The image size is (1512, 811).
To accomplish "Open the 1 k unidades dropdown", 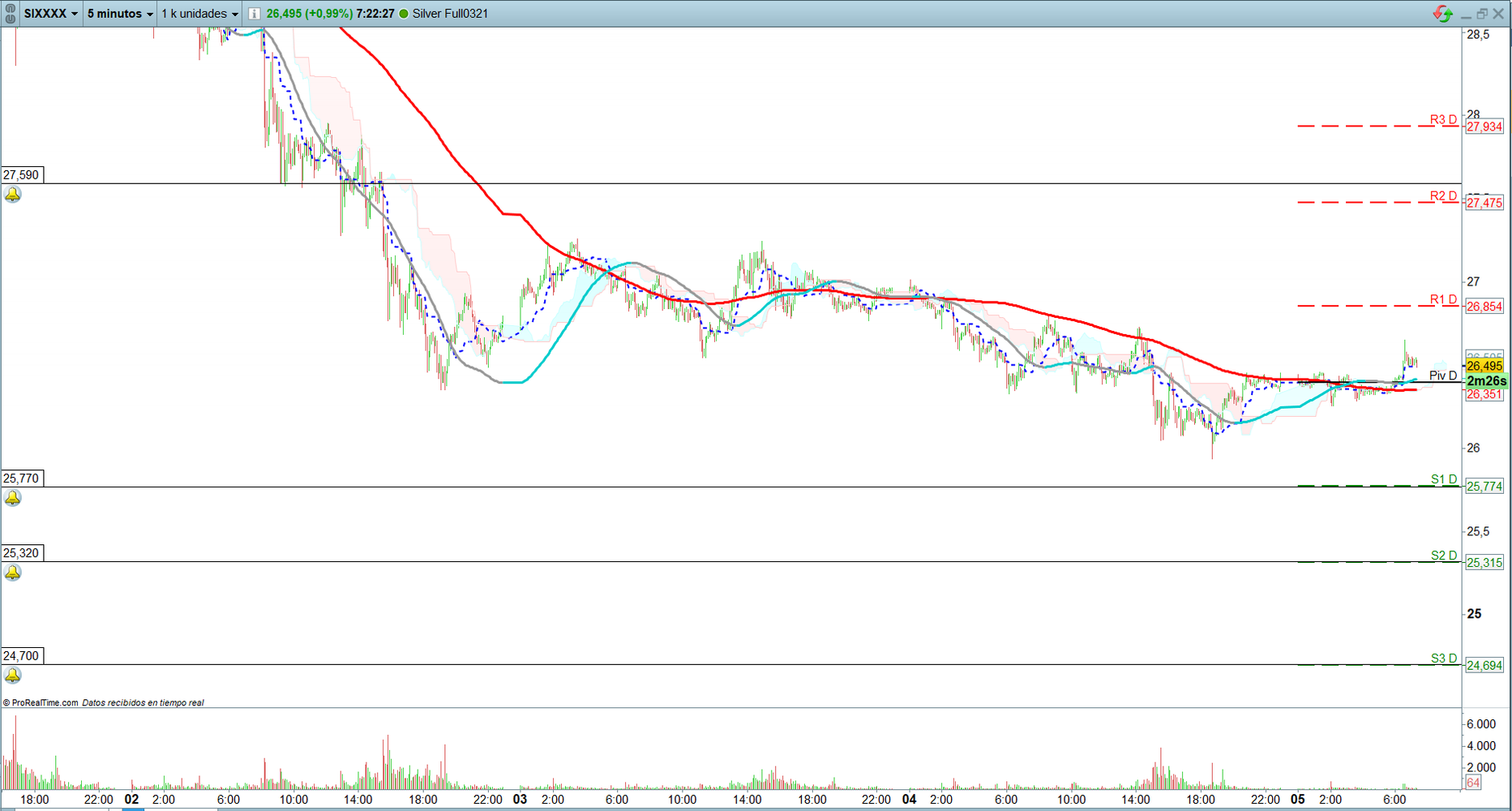I will click(199, 14).
